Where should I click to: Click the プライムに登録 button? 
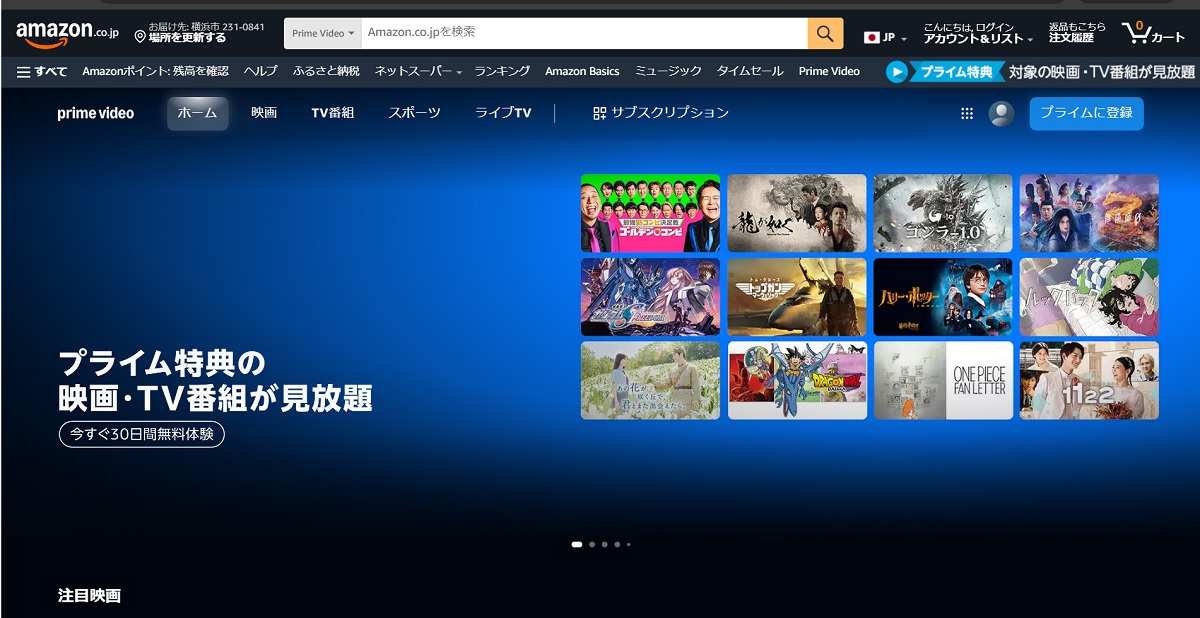[1086, 113]
